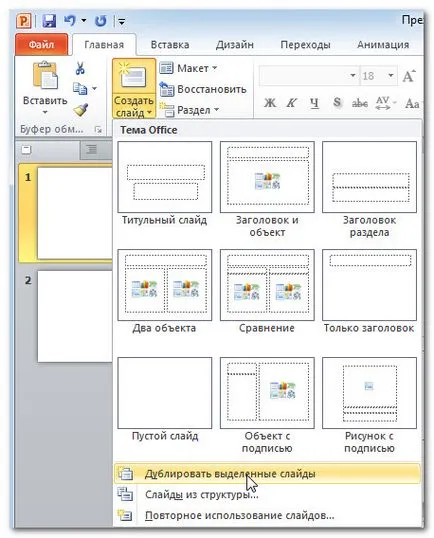This screenshot has width=434, height=538.
Task: Click the Создать слайд icon
Action: (x=134, y=76)
